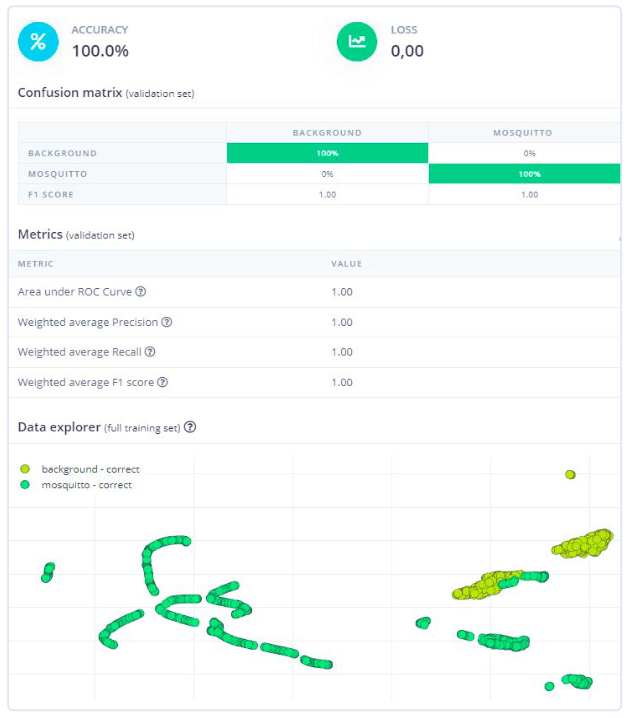The width and height of the screenshot is (629, 718).
Task: Click the Weighted average F1 score value 1.00
Action: click(342, 382)
